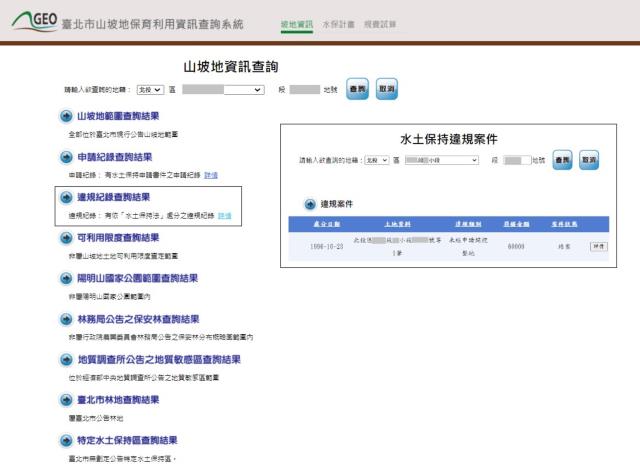Open the 規費試算 tab
The height and width of the screenshot is (470, 640).
[x=380, y=24]
